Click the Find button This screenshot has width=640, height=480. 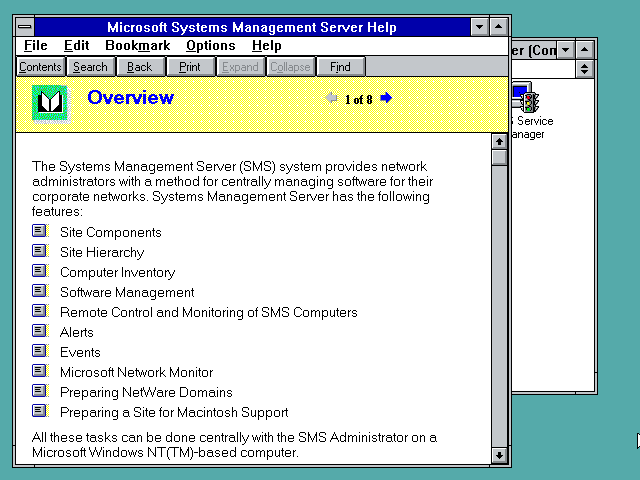pyautogui.click(x=340, y=67)
